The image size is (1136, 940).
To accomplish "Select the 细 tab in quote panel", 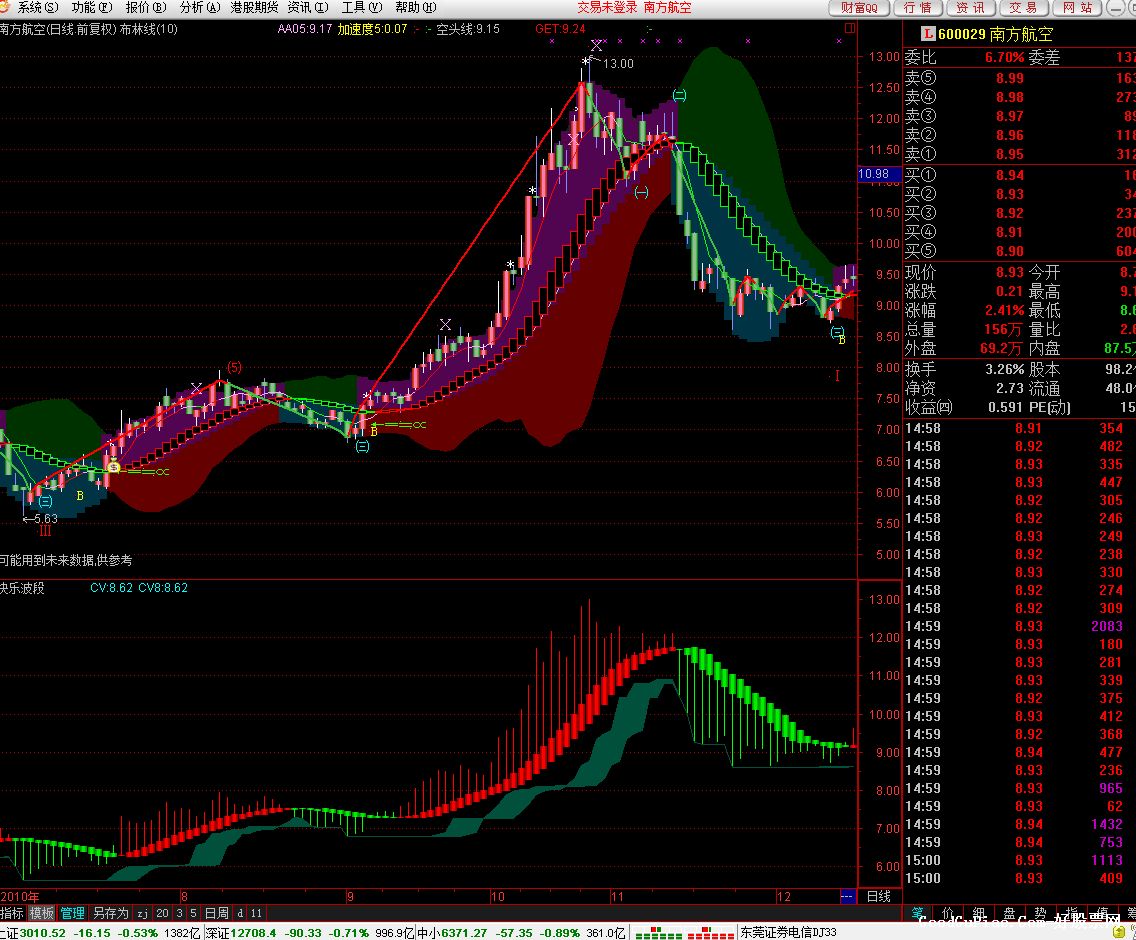I will (x=979, y=912).
